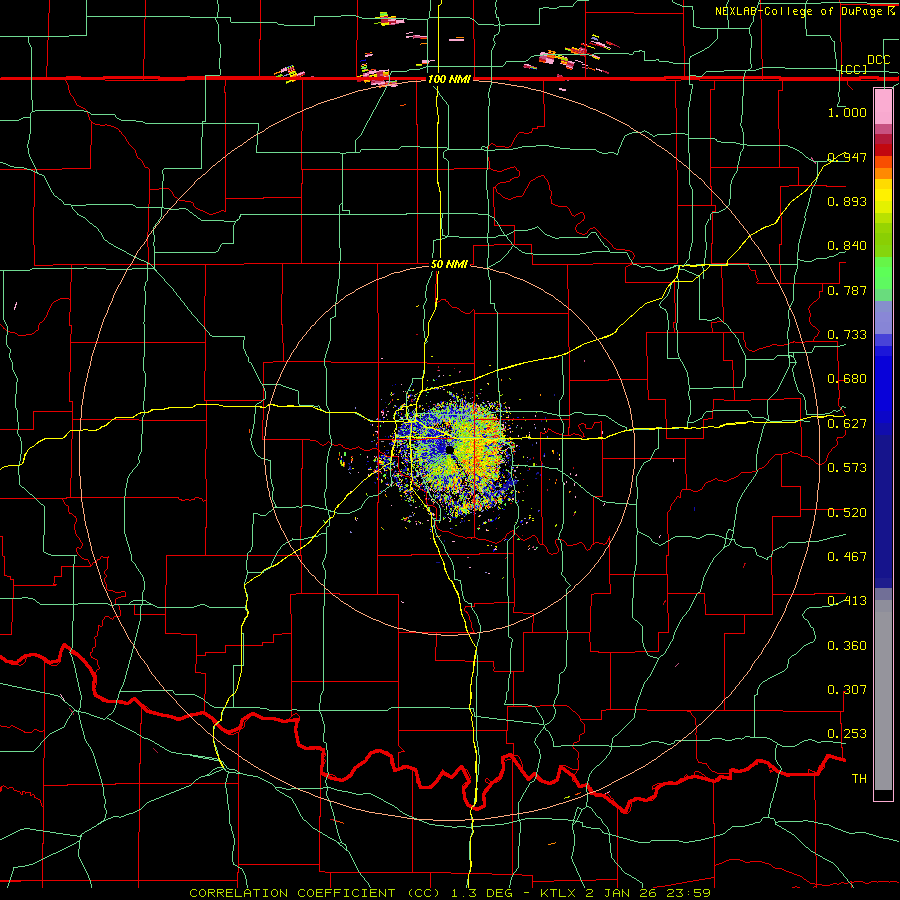Click the 0.520 value on the color scale
Image resolution: width=900 pixels, height=900 pixels.
847,513
